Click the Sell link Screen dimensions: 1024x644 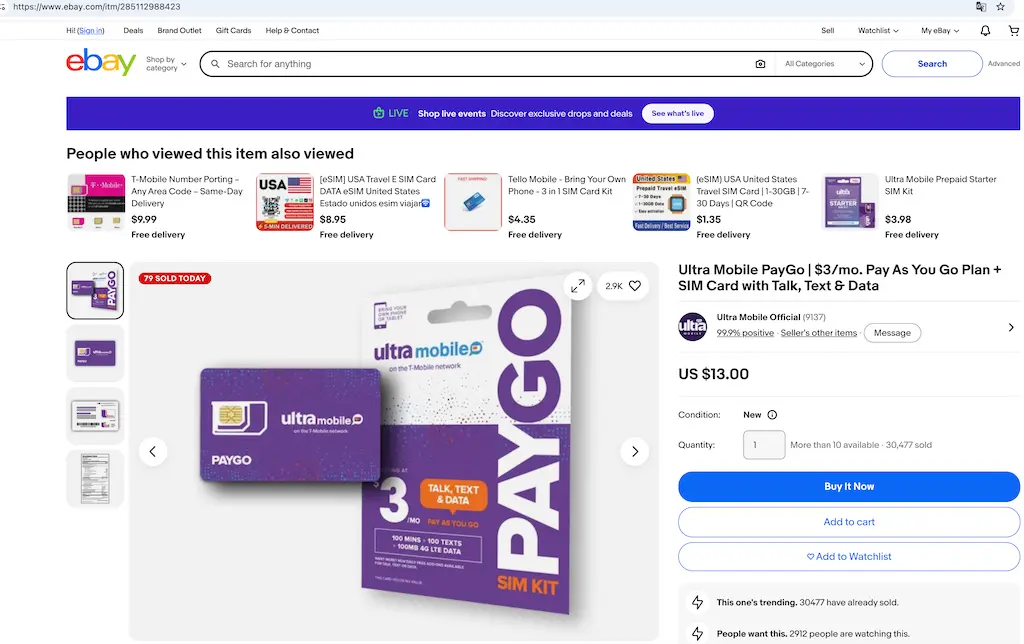click(x=827, y=31)
